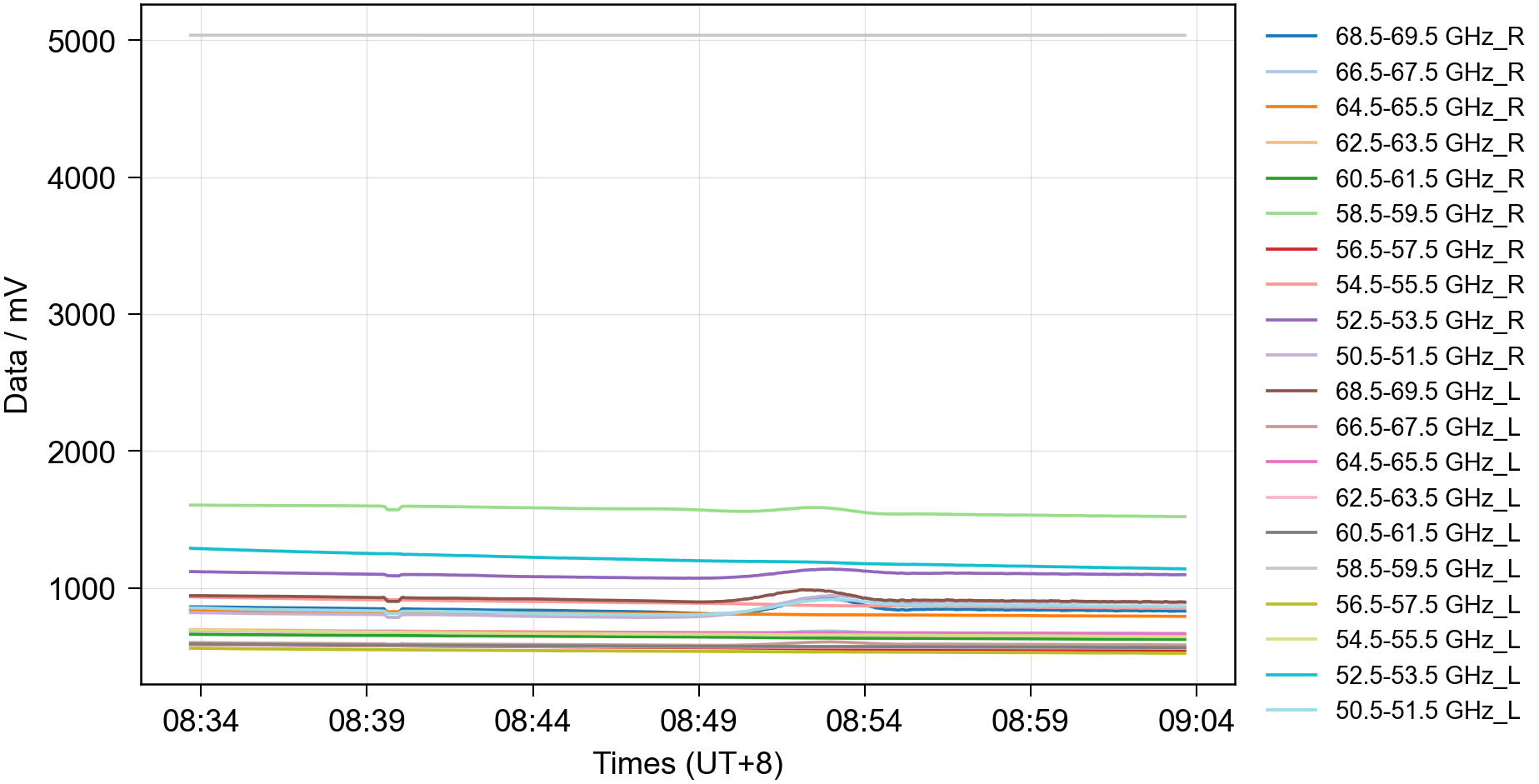Click the 'Times (UT+8)' x-axis title
1539x784 pixels.
click(x=687, y=763)
